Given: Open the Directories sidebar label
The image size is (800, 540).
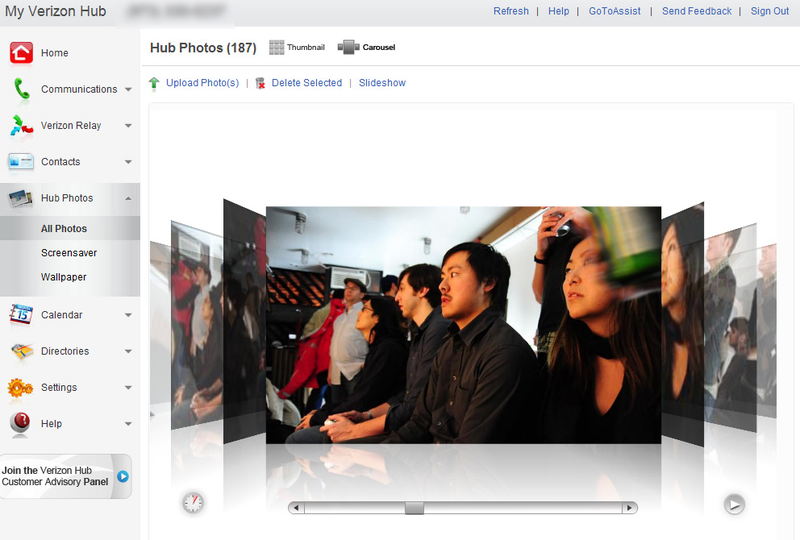Looking at the screenshot, I should 65,351.
